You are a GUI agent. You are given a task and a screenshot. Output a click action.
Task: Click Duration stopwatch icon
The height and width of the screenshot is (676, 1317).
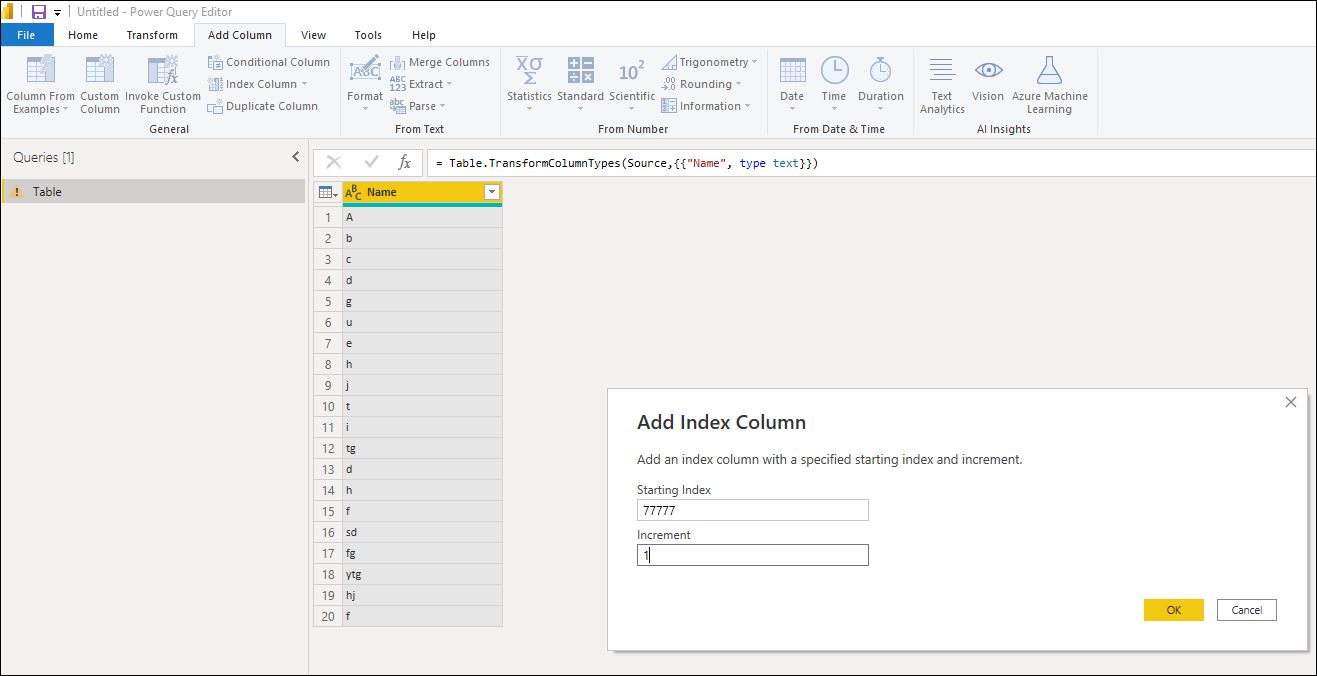[880, 70]
